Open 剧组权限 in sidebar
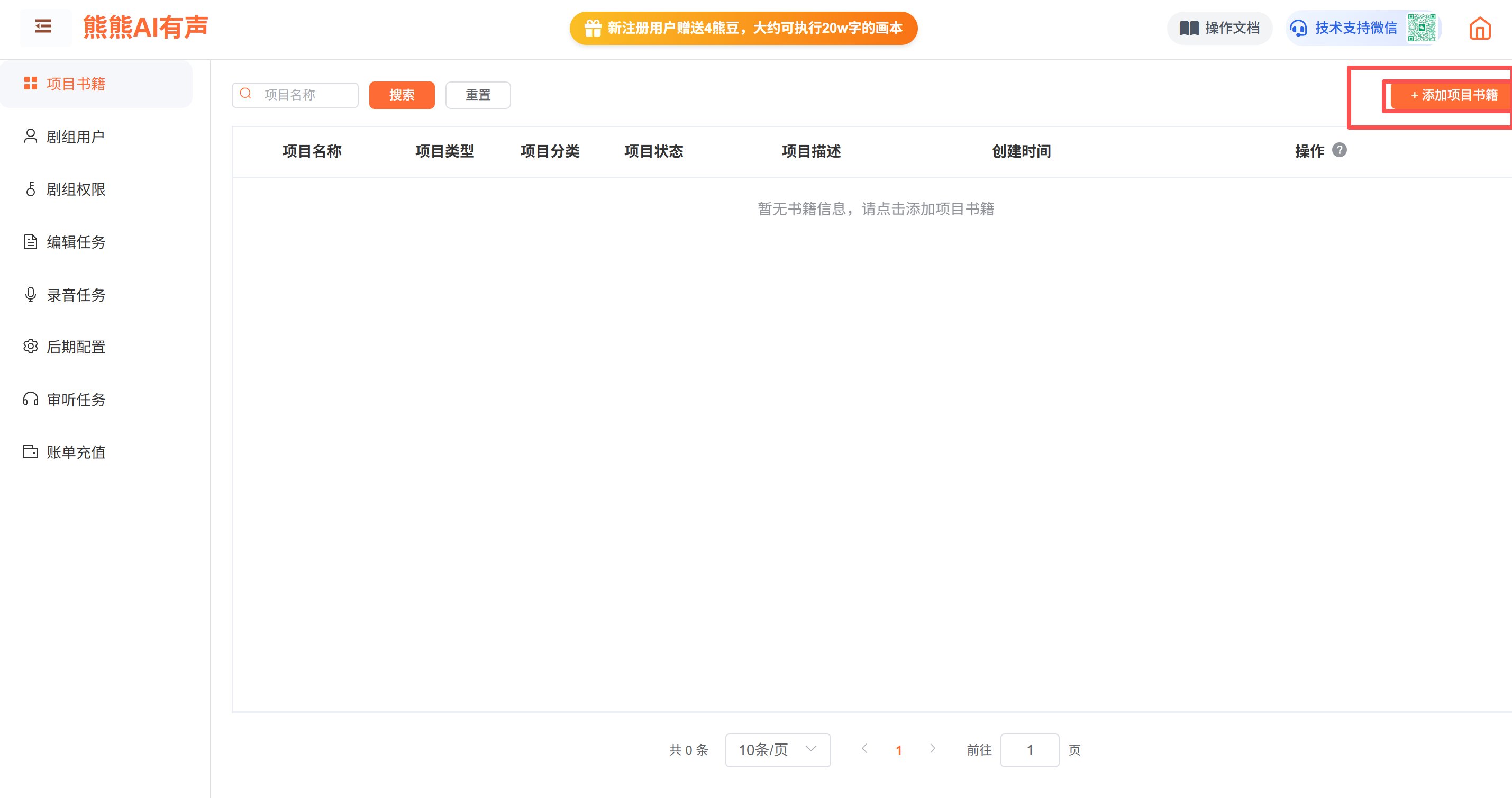The image size is (1512, 798). click(76, 189)
